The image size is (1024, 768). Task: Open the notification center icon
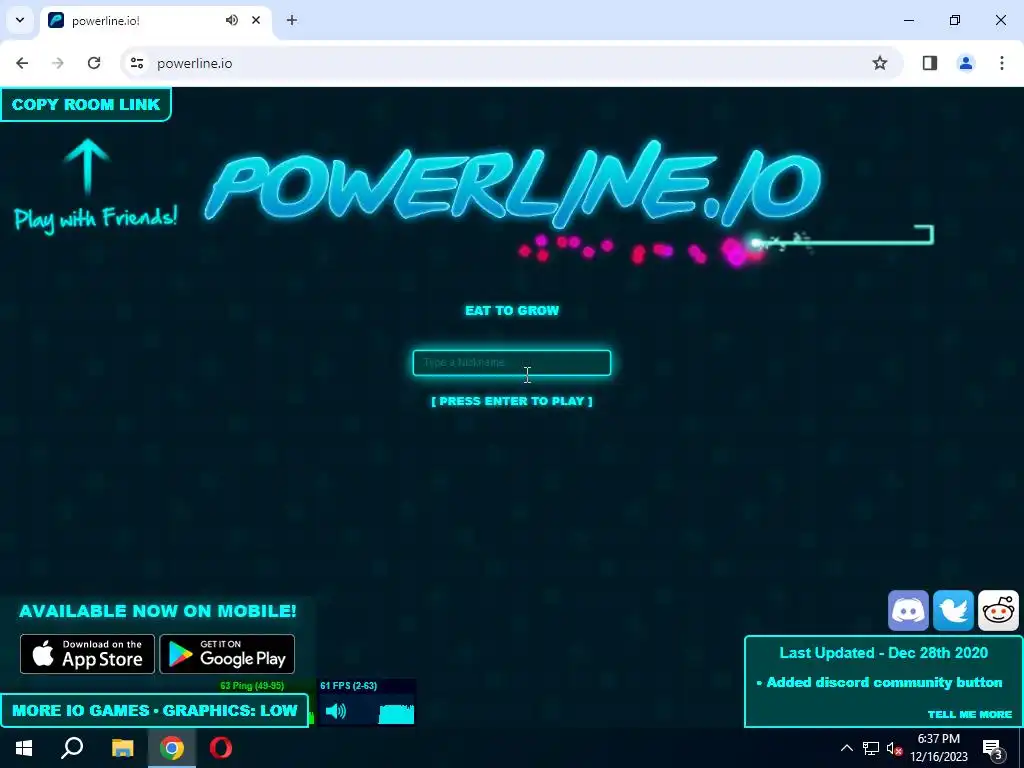point(993,749)
